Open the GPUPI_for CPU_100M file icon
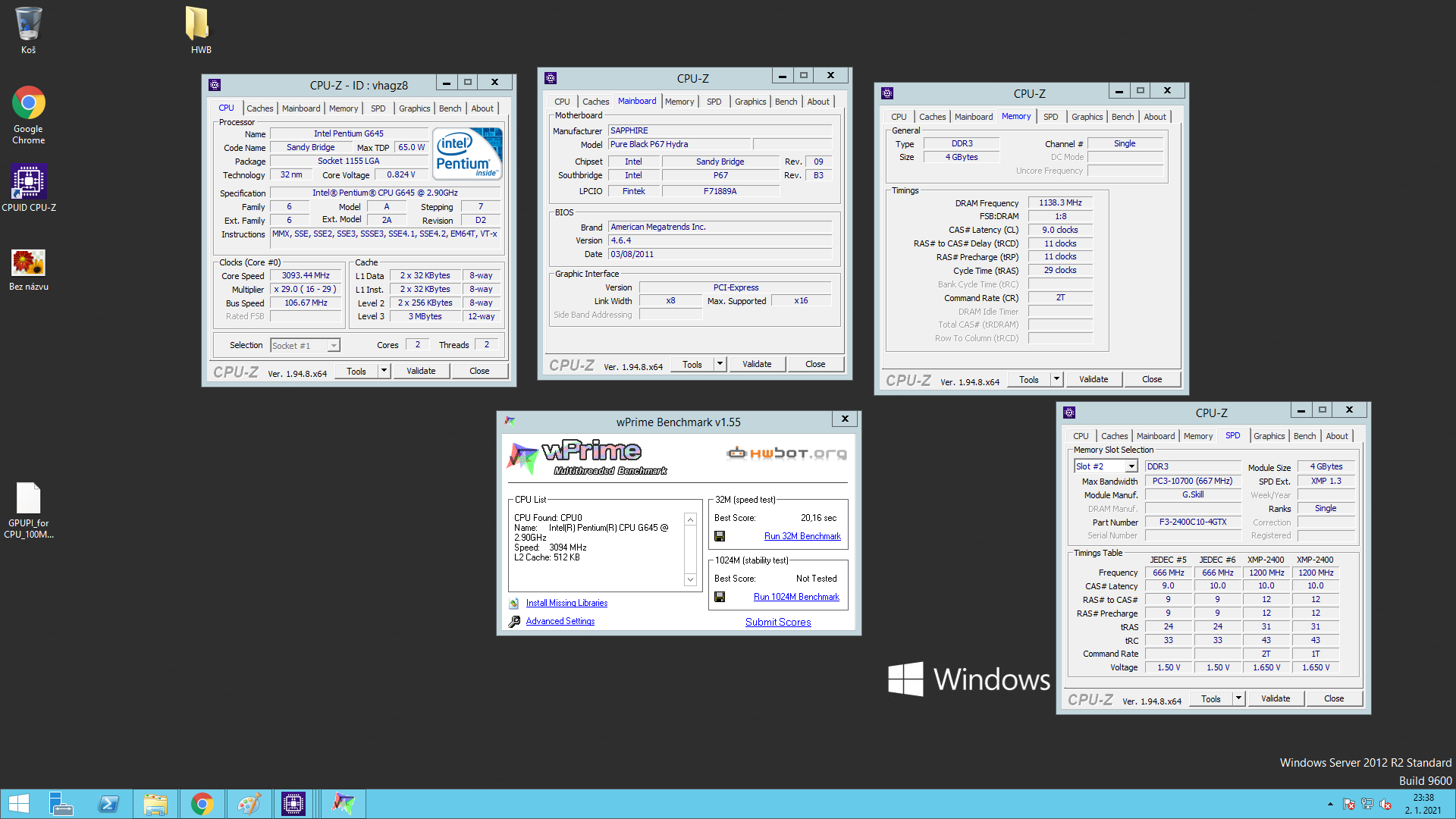1456x819 pixels. tap(29, 511)
